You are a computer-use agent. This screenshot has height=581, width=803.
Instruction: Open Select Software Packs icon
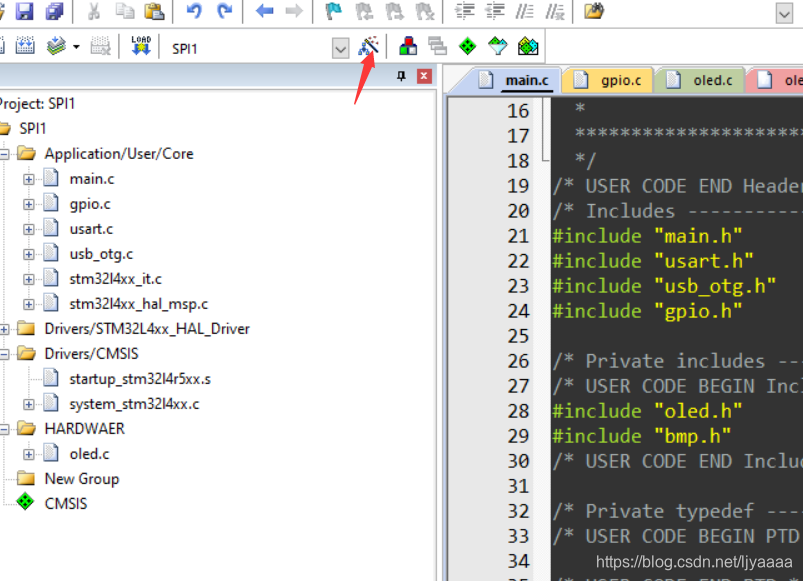tap(497, 46)
